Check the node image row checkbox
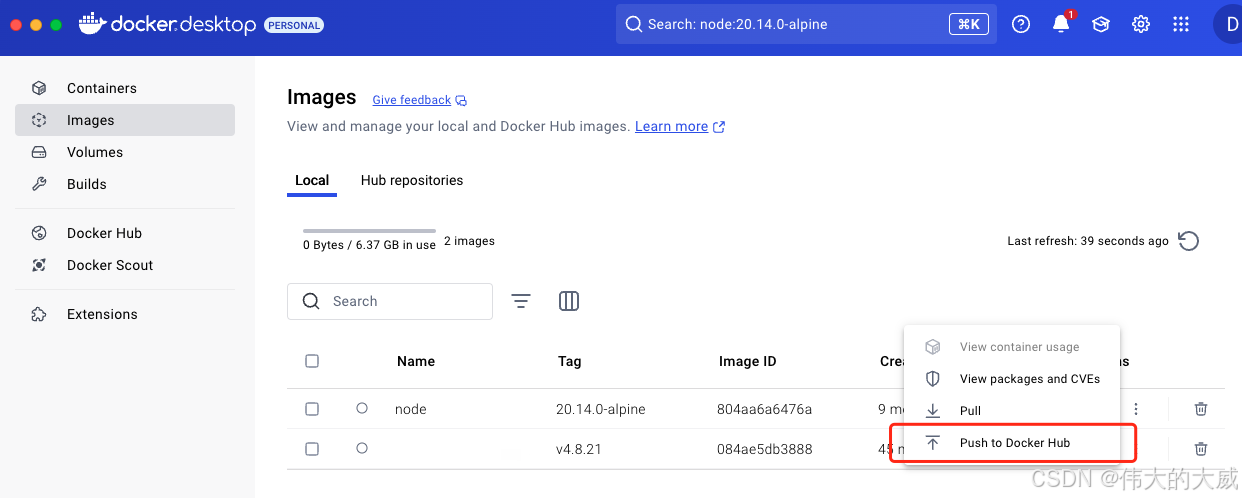Screen dimensions: 1242x498 (312, 409)
